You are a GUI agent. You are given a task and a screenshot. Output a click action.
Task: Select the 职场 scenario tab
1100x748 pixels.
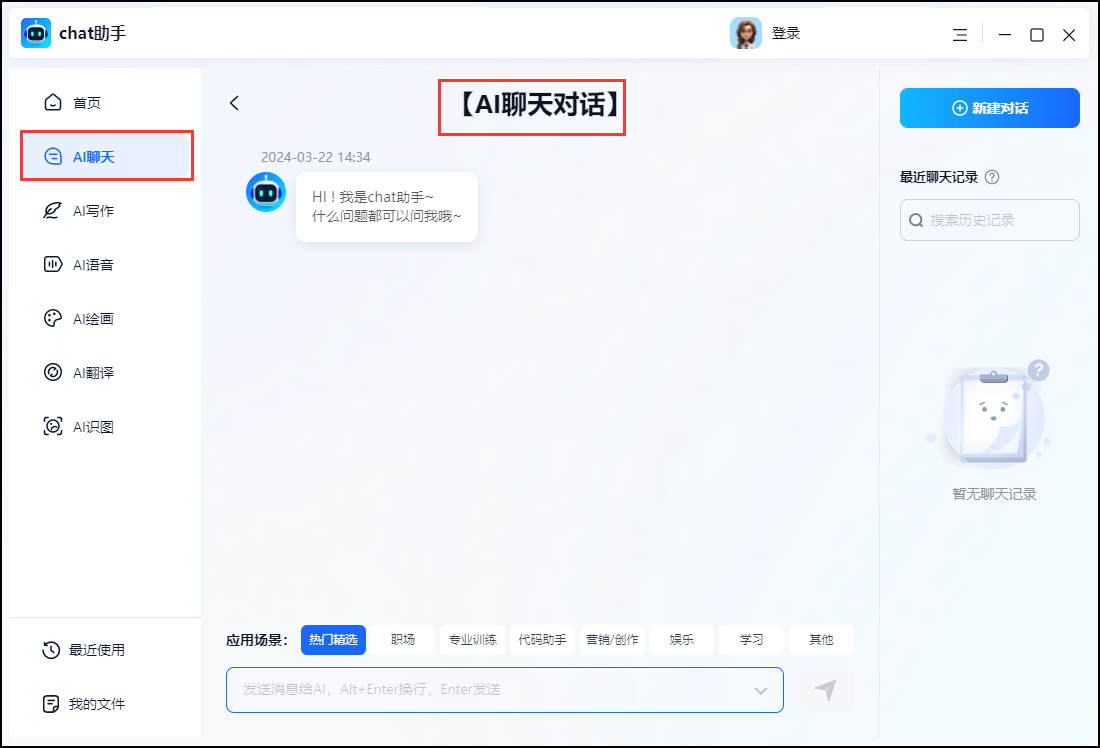pos(403,640)
